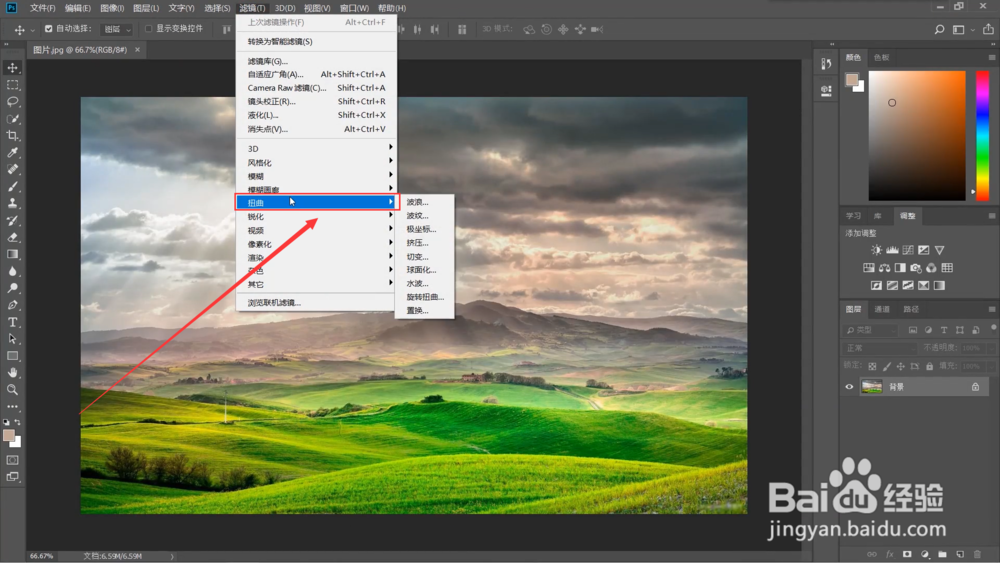Hide the 背景 layer with eye icon
Image resolution: width=1000 pixels, height=563 pixels.
pos(849,386)
